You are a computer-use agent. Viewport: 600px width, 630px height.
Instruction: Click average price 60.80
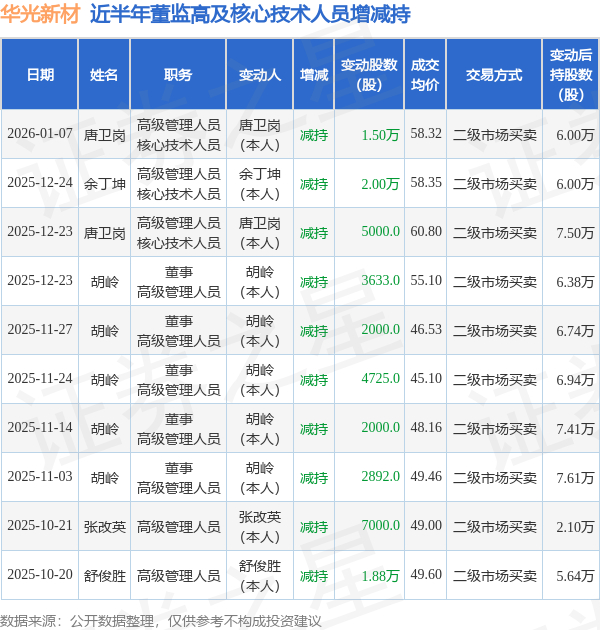click(426, 232)
